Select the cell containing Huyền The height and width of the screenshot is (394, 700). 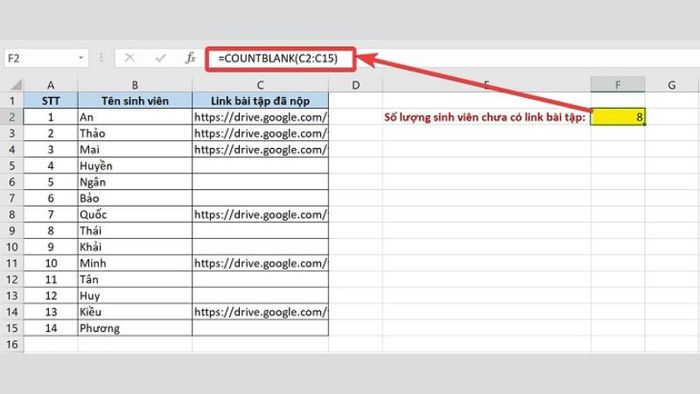tap(135, 166)
